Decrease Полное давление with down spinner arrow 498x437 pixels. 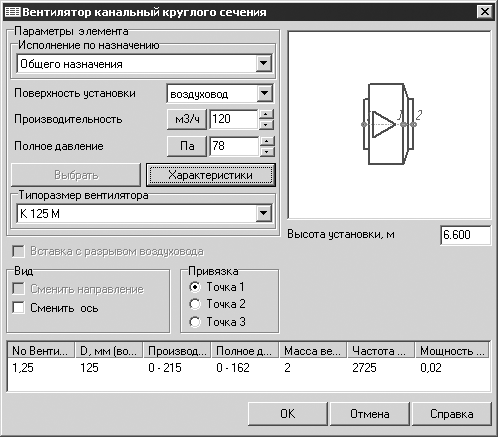click(266, 152)
